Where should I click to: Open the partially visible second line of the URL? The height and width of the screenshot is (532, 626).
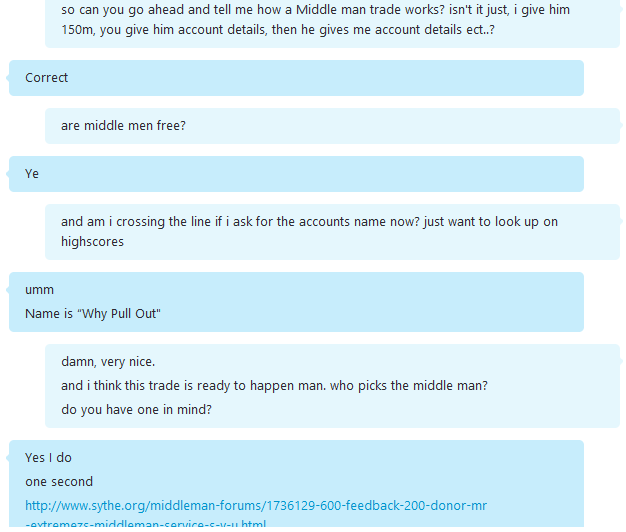(145, 523)
